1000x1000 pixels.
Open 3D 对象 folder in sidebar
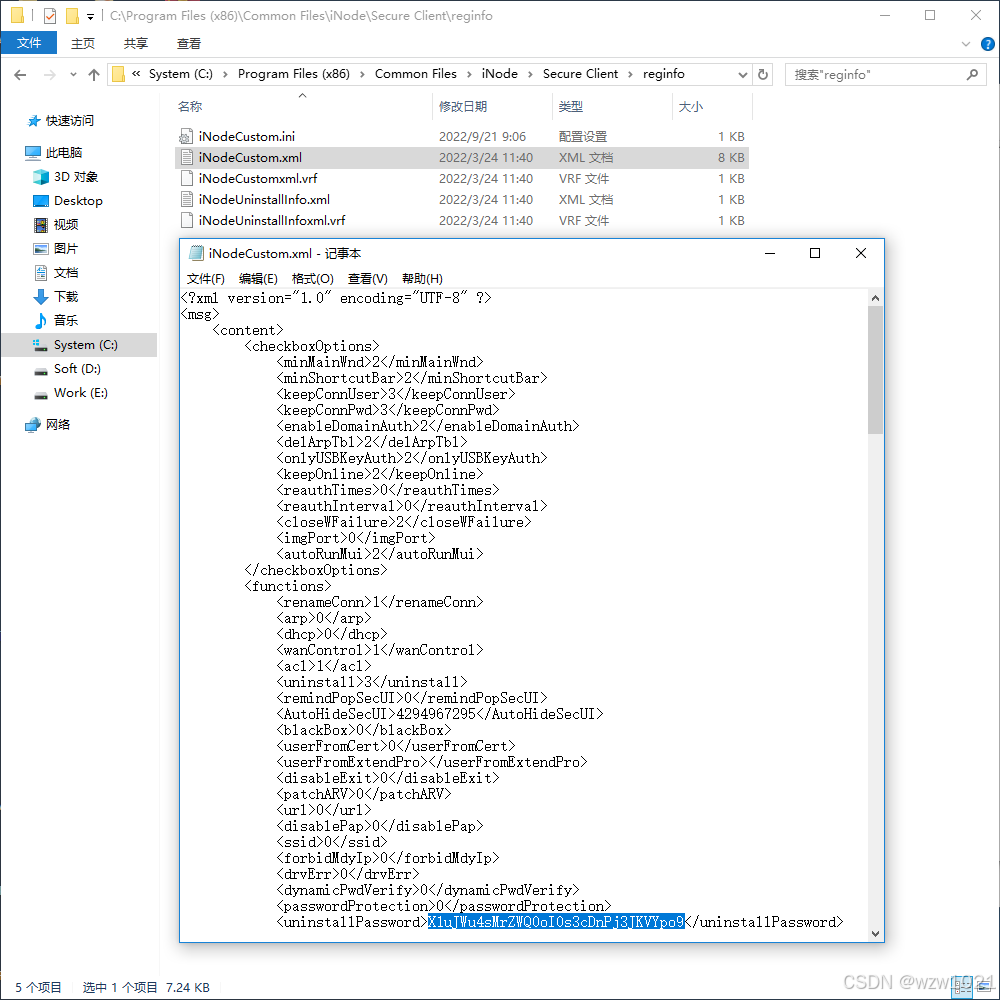[66, 177]
